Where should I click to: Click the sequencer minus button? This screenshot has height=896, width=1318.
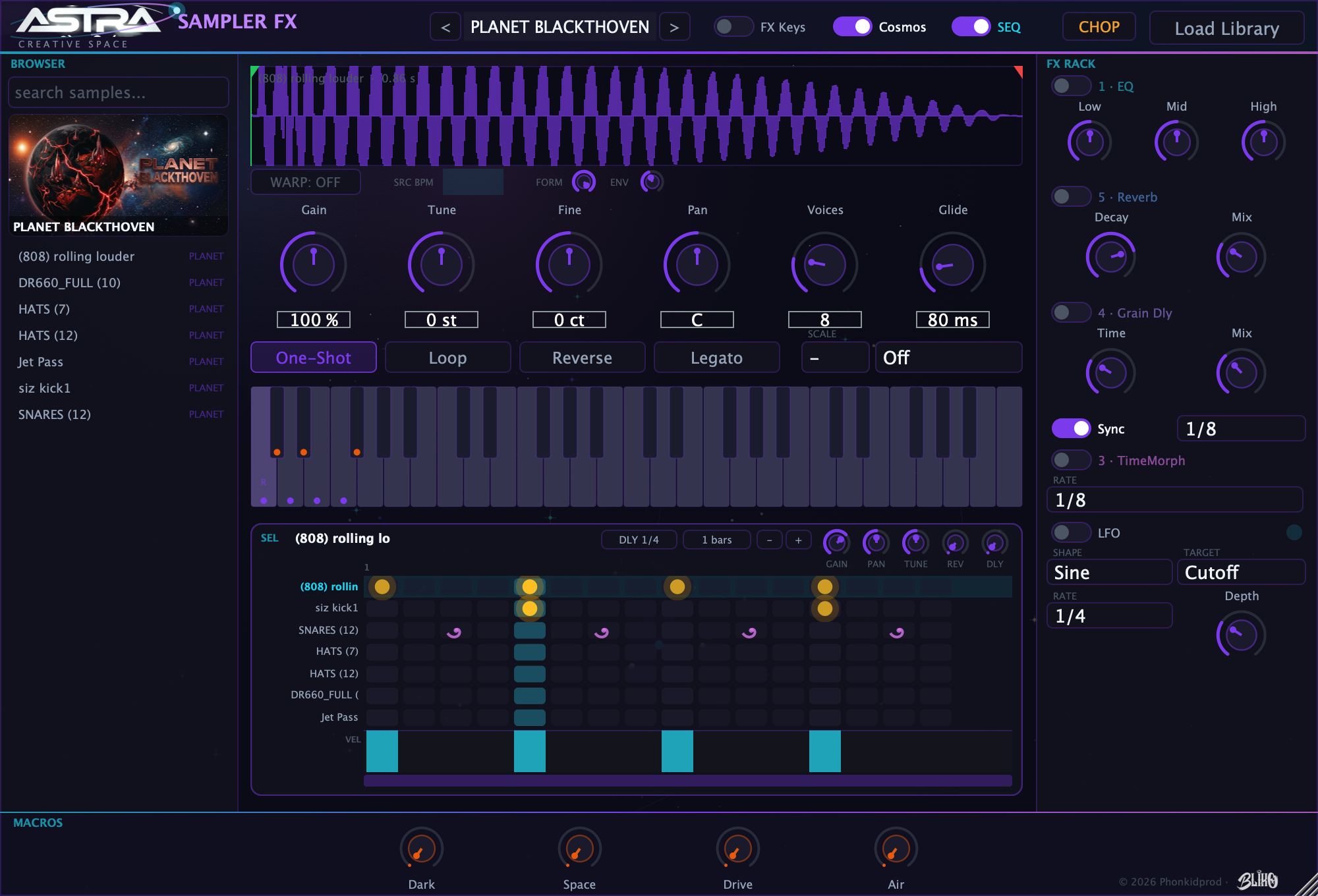(769, 540)
